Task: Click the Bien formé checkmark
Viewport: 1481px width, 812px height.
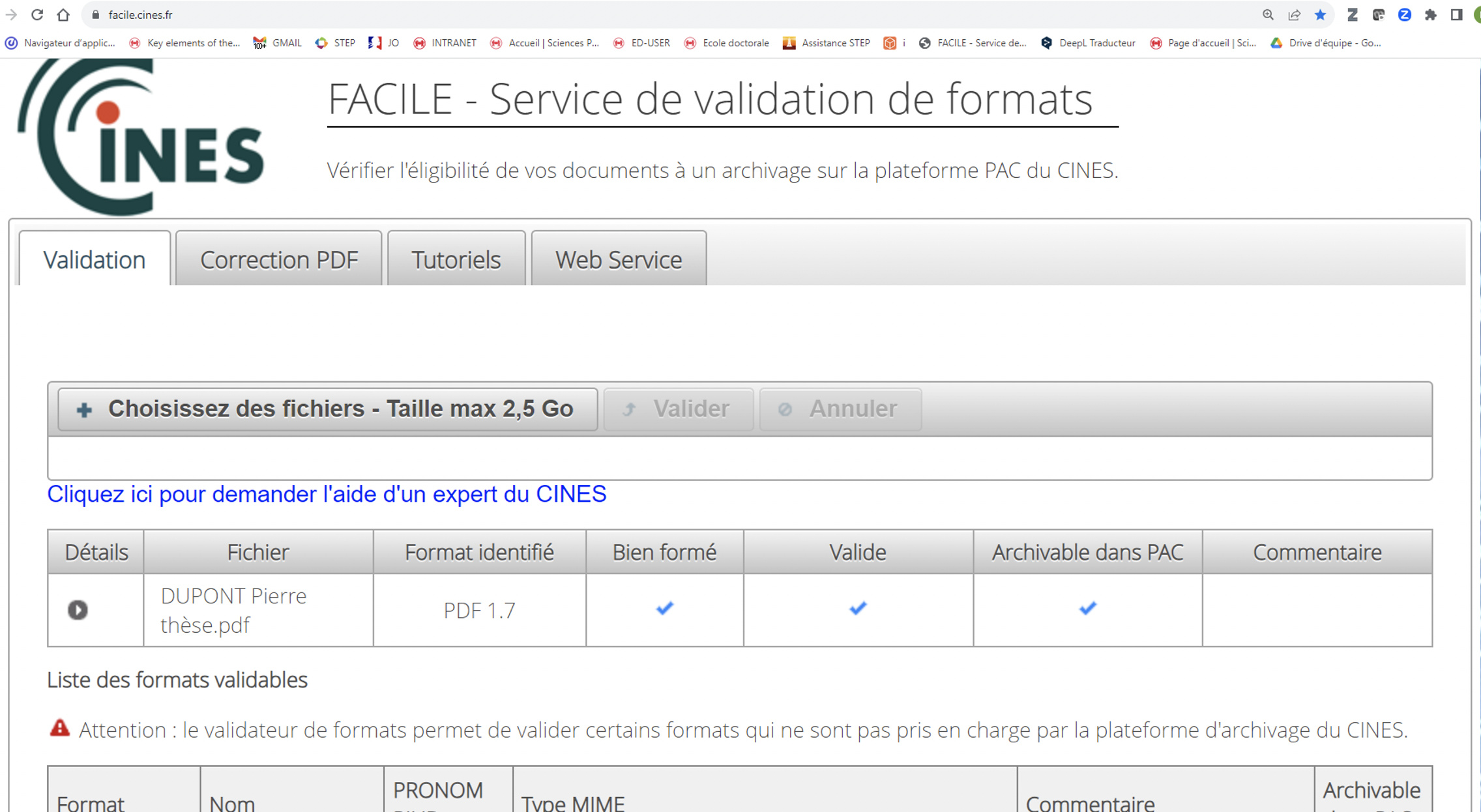Action: click(x=664, y=608)
